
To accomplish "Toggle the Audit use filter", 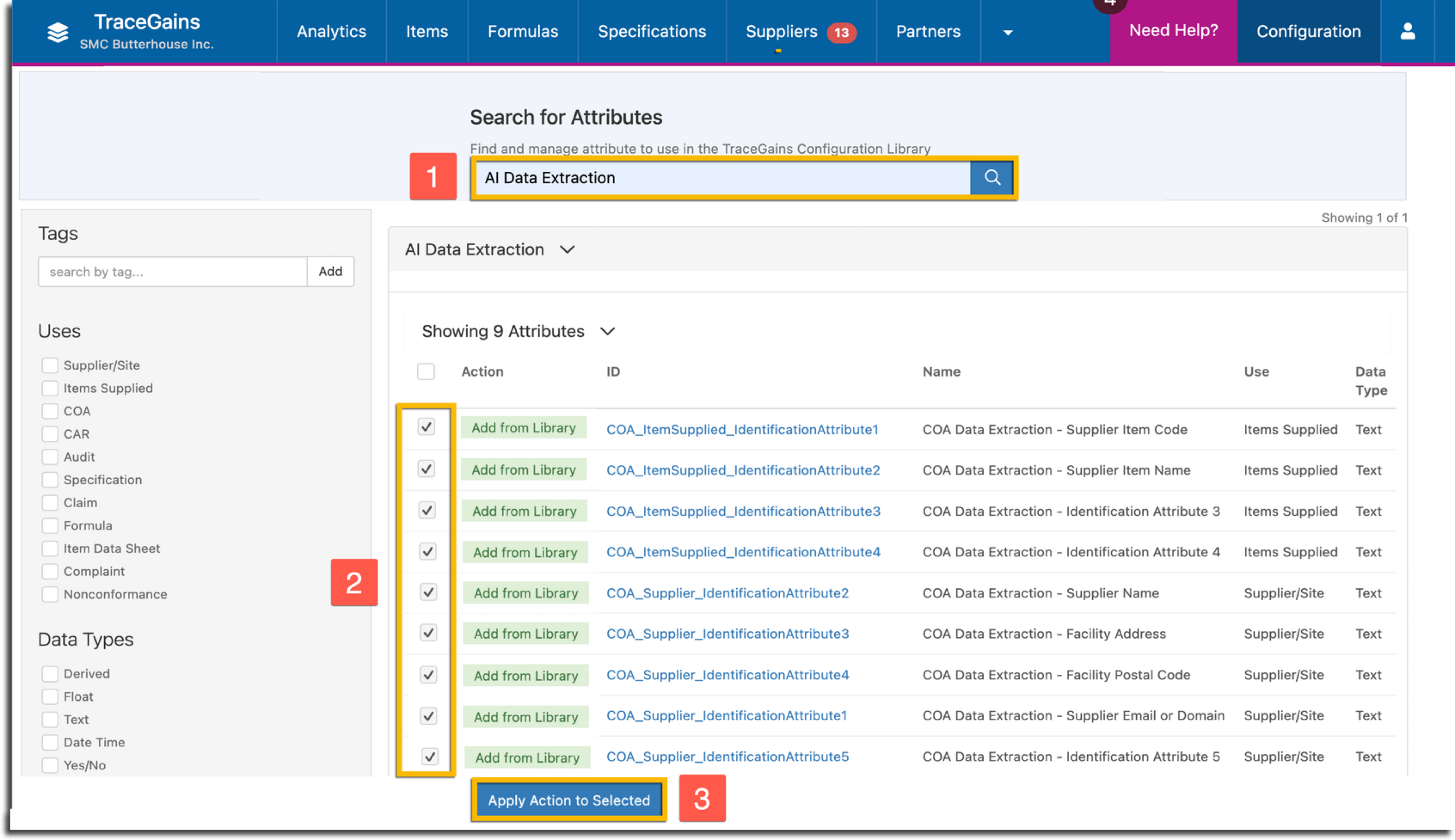I will [x=50, y=457].
